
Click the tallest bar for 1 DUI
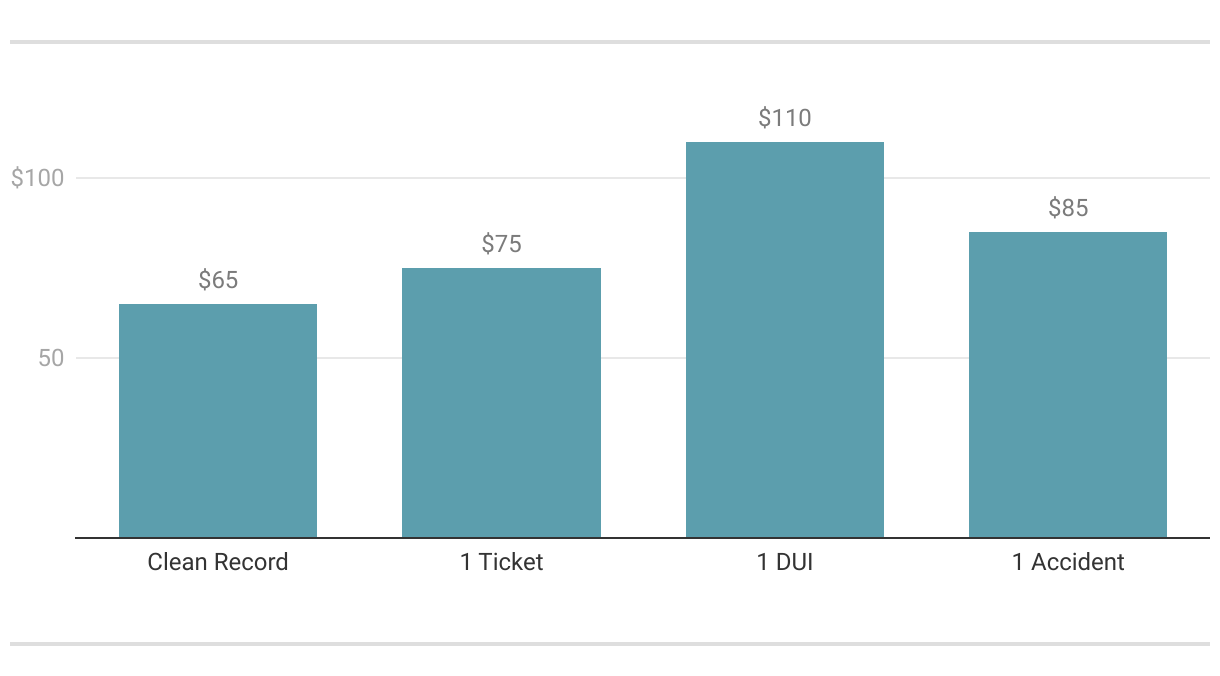point(785,340)
